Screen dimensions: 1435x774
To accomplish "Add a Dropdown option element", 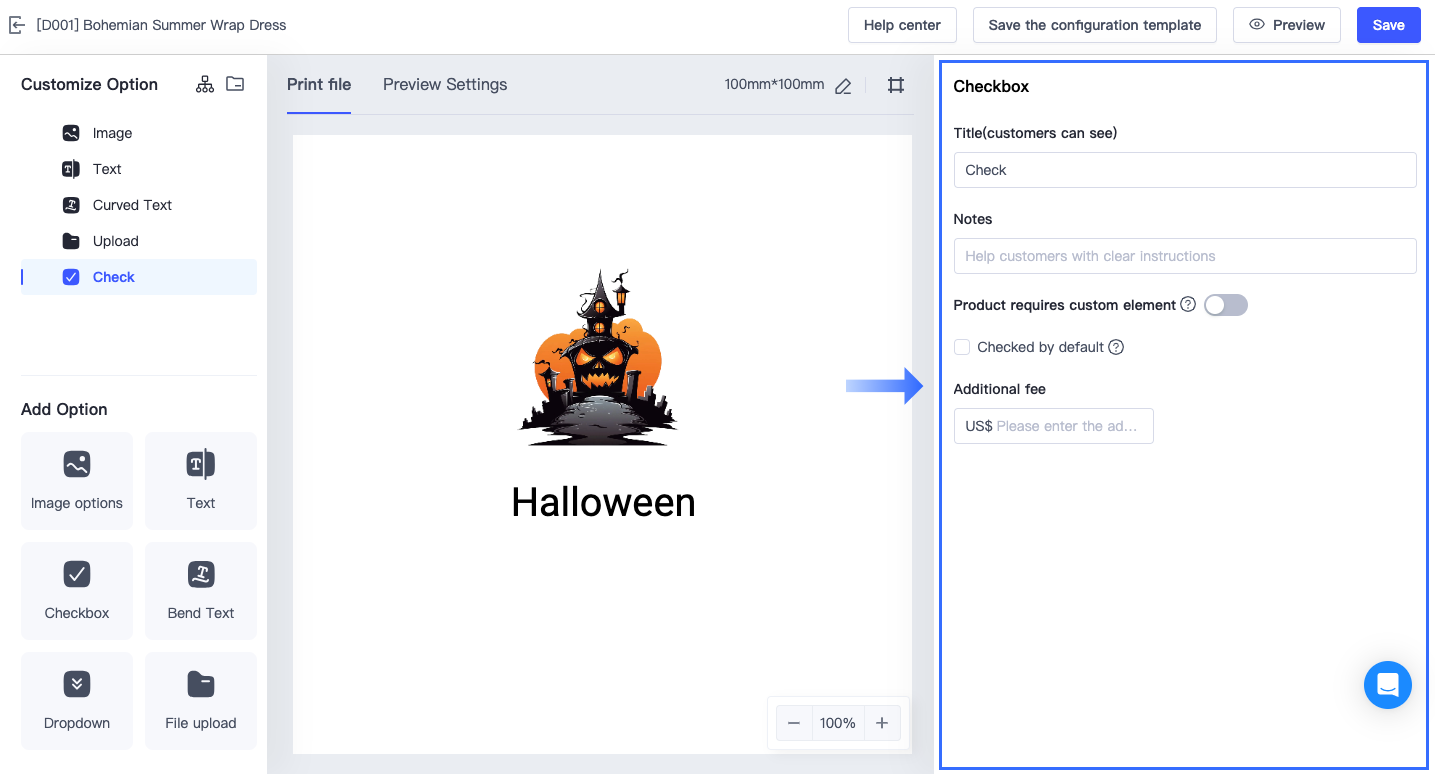I will pyautogui.click(x=76, y=701).
